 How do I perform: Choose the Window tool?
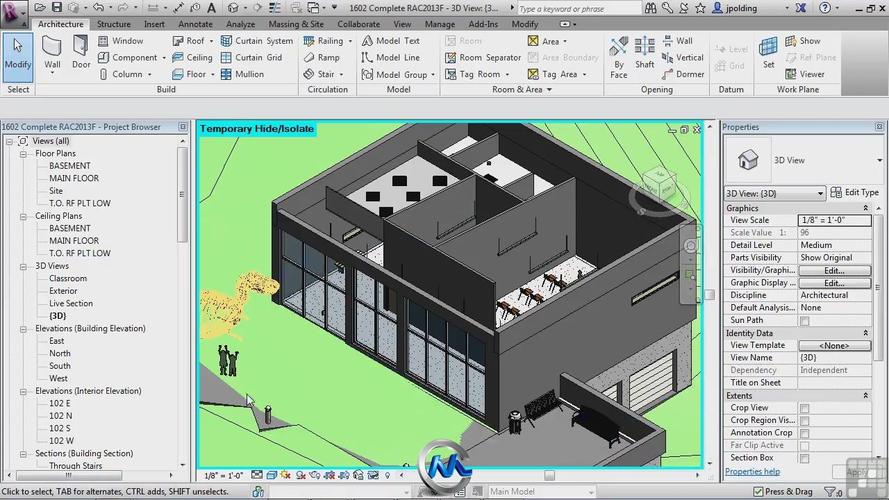121,41
